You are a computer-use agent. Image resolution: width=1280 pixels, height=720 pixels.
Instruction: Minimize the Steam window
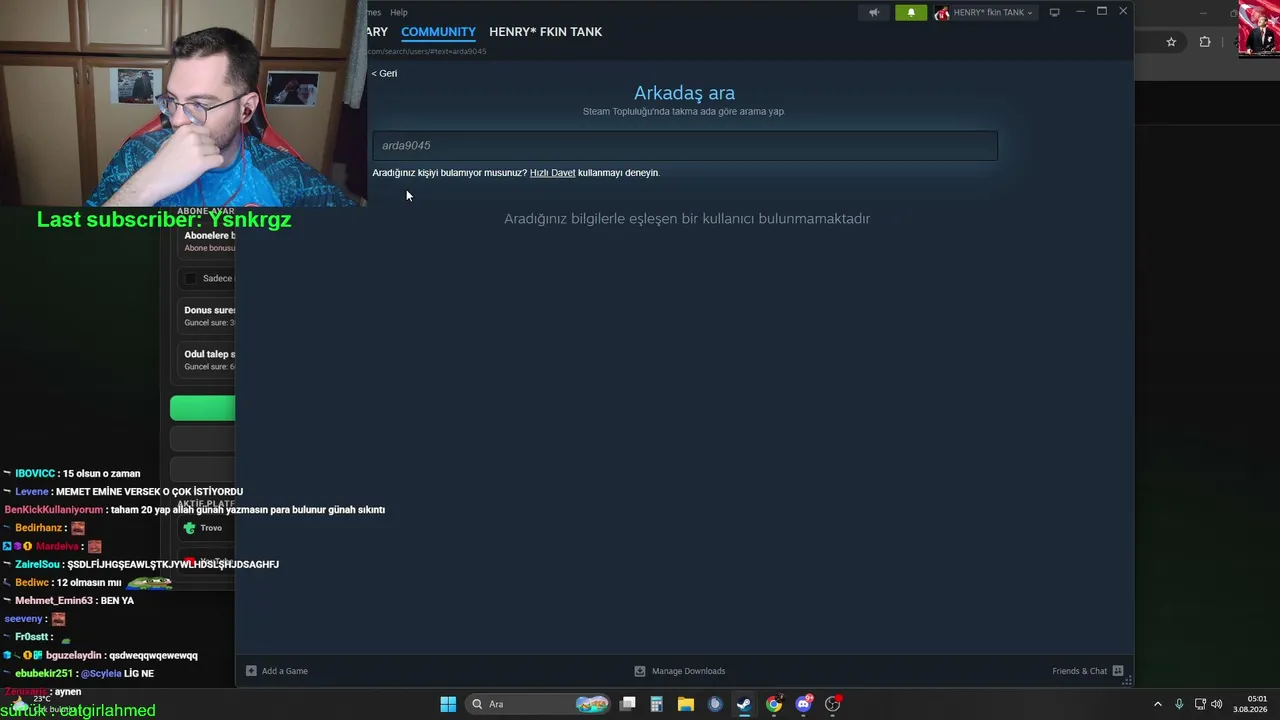[x=1080, y=12]
